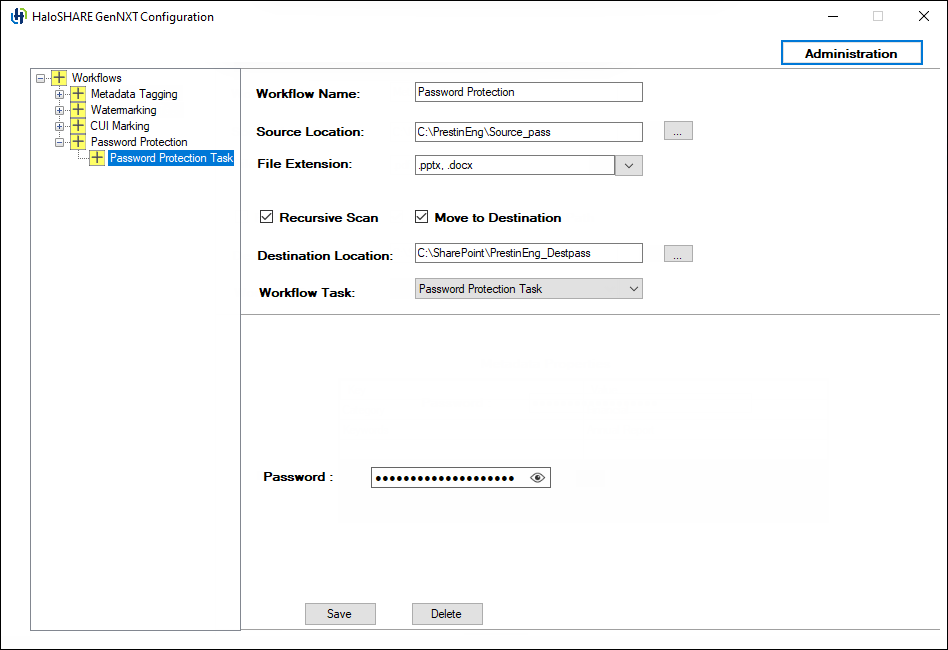This screenshot has height=650, width=948.
Task: Open the Workflow Task dropdown
Action: click(x=528, y=288)
